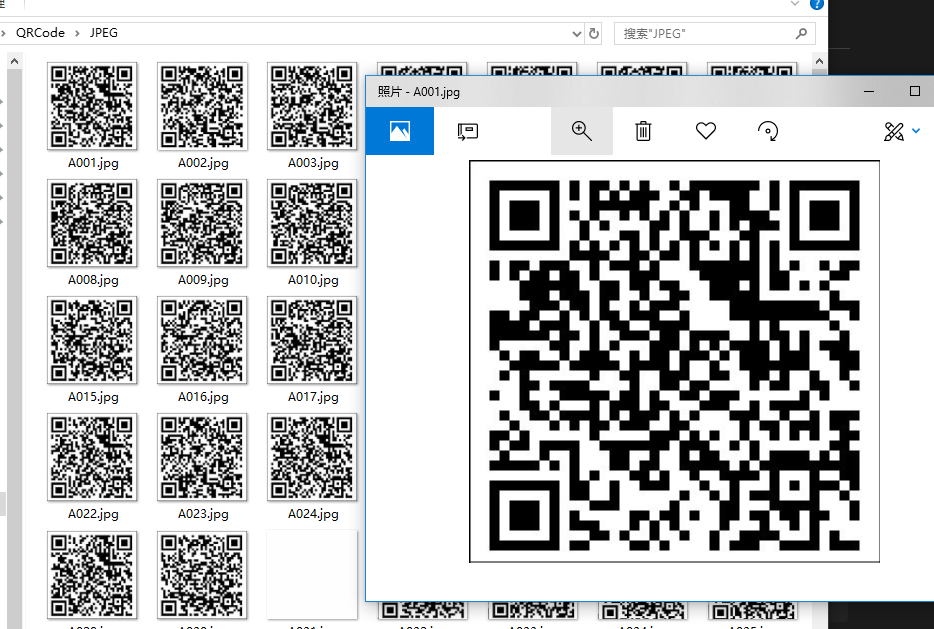Expand the chevron between QRCode and JPEG
This screenshot has width=934, height=629.
78,33
